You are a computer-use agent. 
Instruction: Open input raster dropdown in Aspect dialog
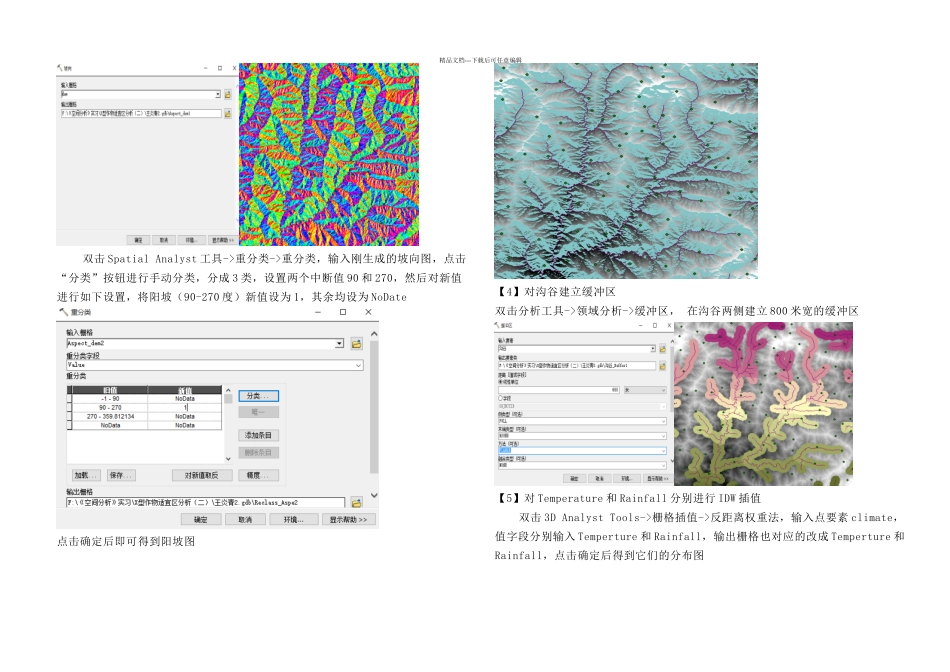pyautogui.click(x=218, y=94)
